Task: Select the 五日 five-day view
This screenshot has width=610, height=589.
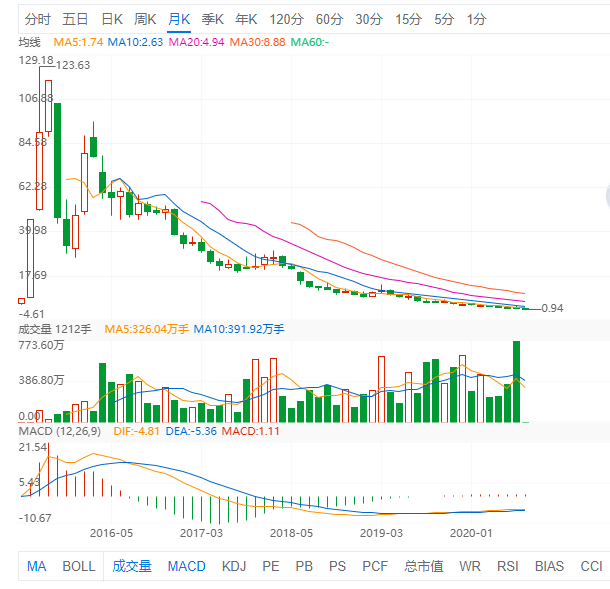Action: pyautogui.click(x=75, y=19)
